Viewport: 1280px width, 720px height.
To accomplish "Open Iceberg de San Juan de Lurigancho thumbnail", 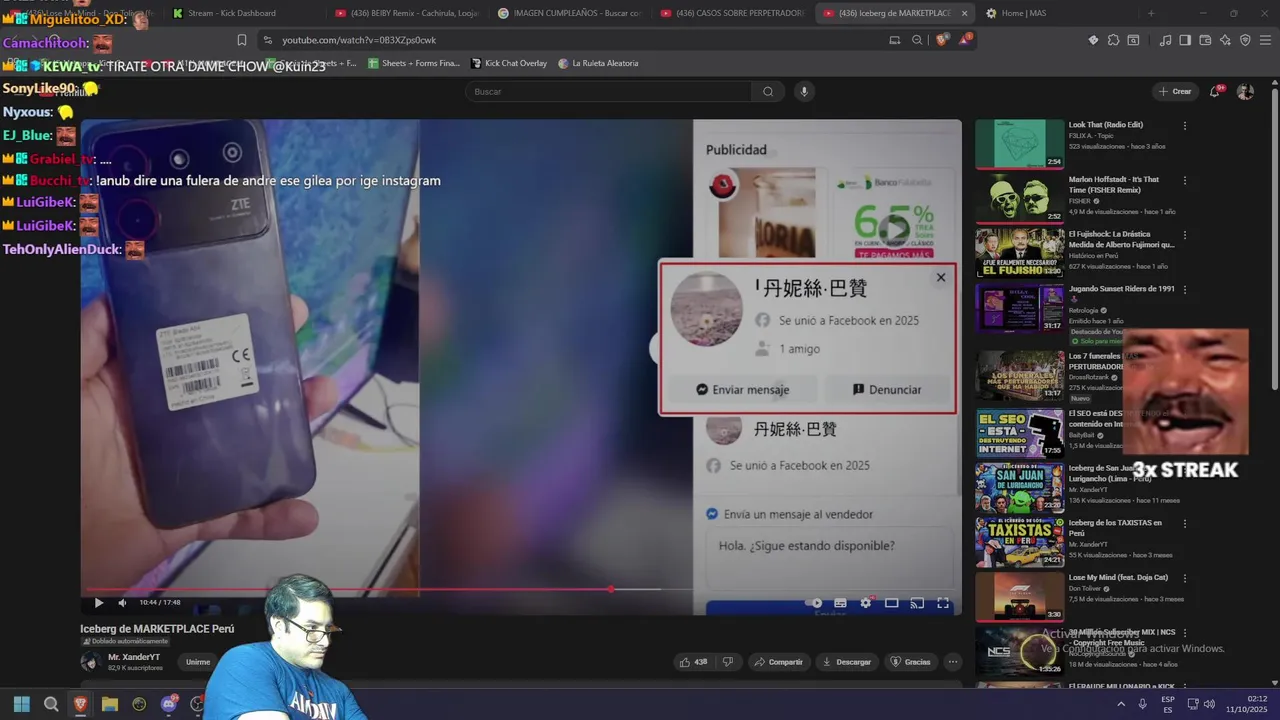I will [1020, 488].
